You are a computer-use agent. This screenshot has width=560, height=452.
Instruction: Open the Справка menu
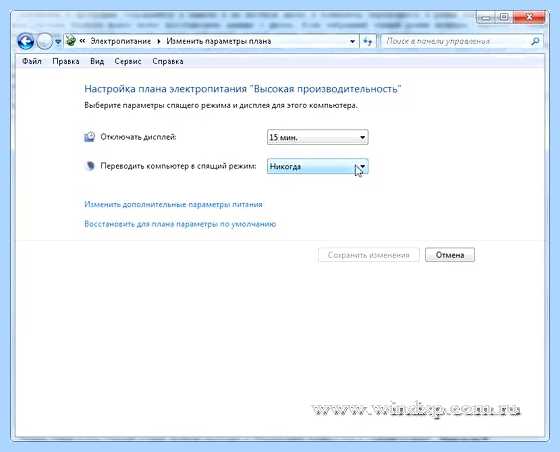168,61
